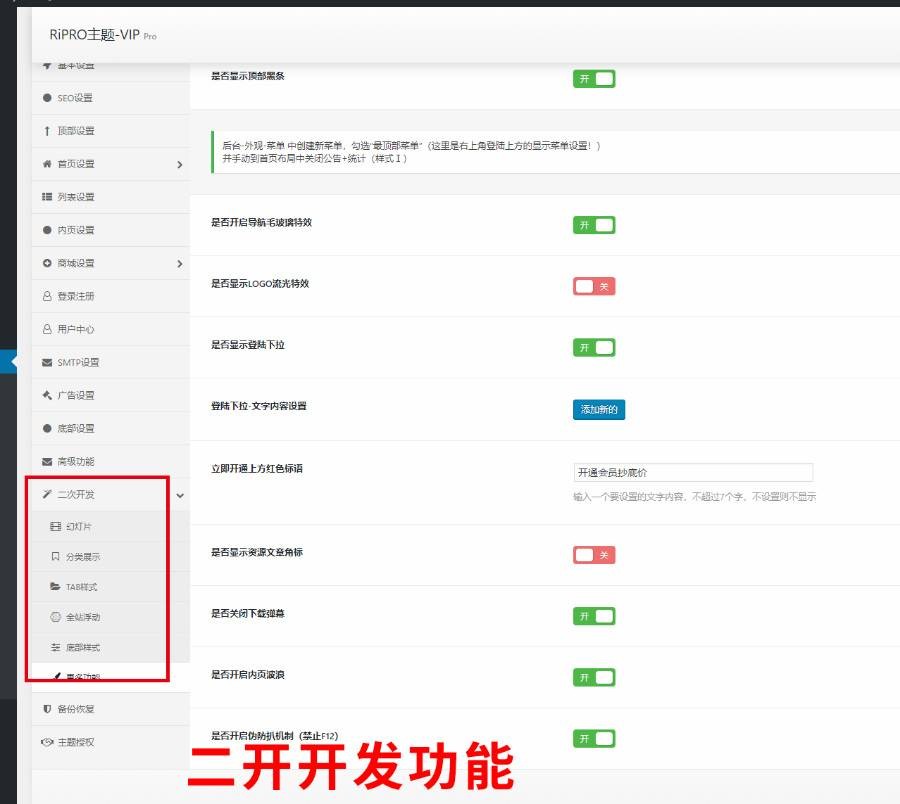Expand the 首页设置 submenu arrow
Screen dimensions: 900x804
[179, 164]
